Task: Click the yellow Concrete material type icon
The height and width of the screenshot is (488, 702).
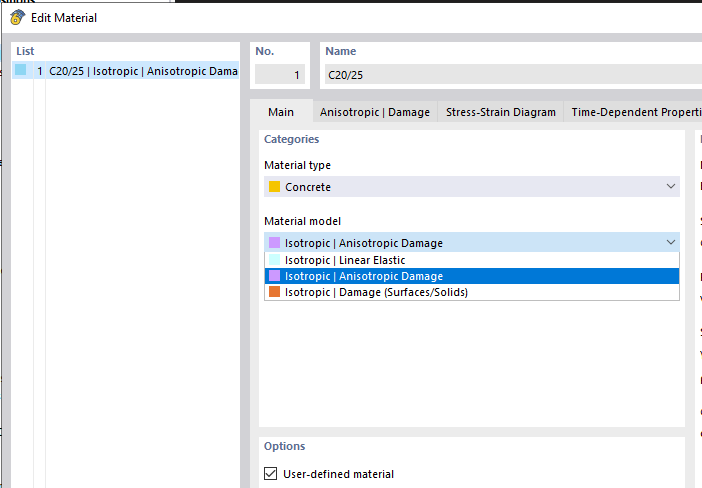Action: point(274,187)
